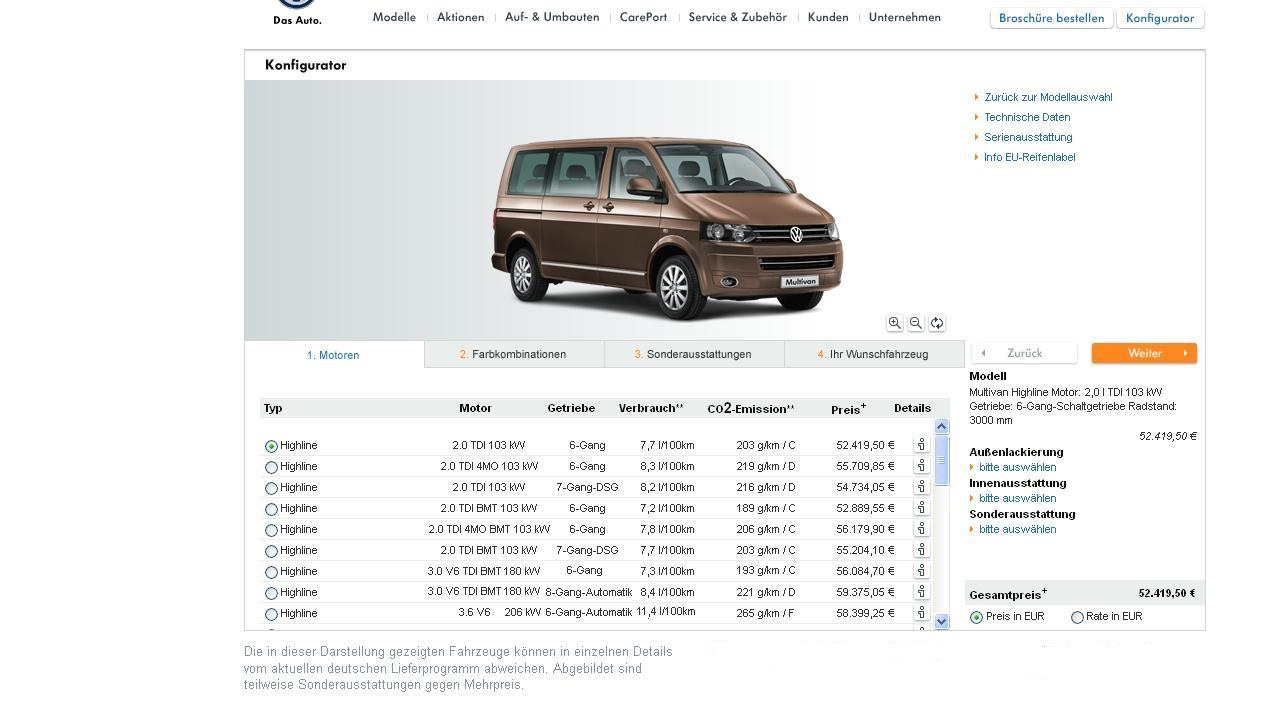This screenshot has width=1270, height=701.
Task: Open details icon for 52.419,50 € row
Action: [921, 445]
